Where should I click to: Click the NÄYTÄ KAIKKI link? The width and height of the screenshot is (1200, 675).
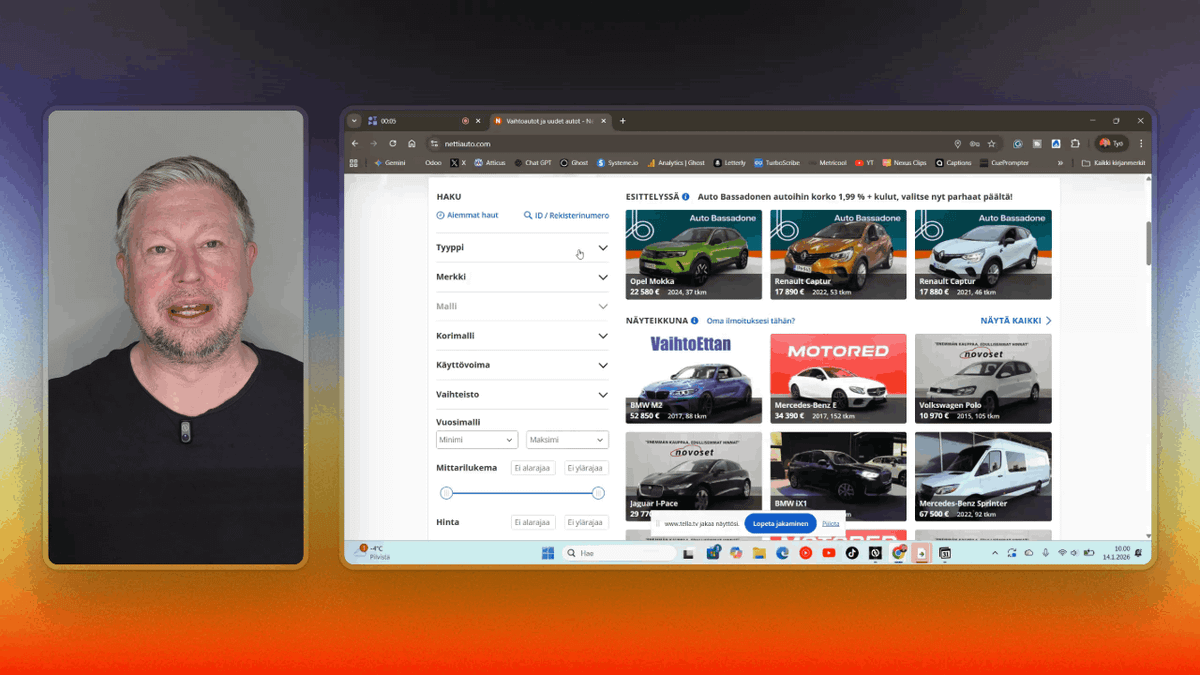[1015, 321]
